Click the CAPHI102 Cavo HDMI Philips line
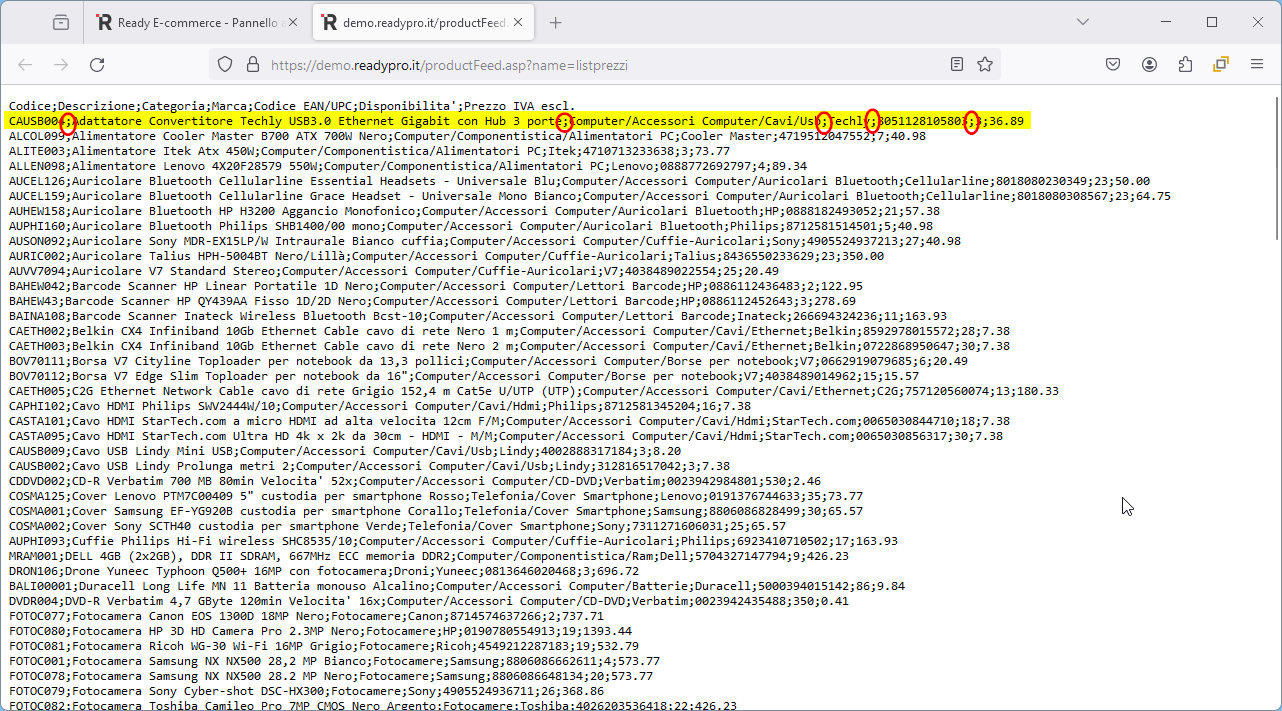The width and height of the screenshot is (1282, 711). point(379,406)
